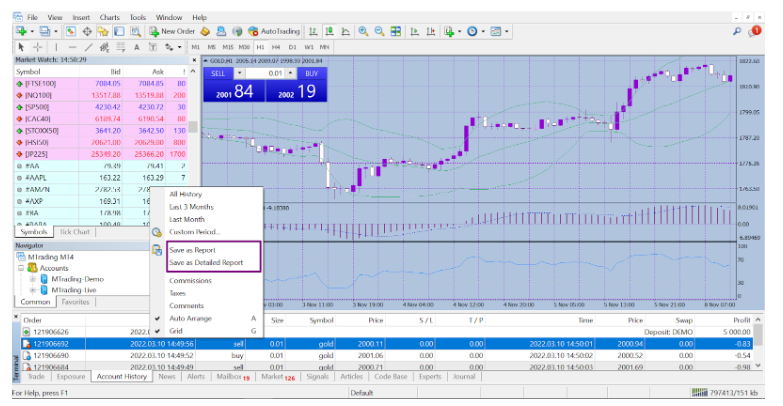Click the 0.01 volume input field
This screenshot has height=406, width=783.
pyautogui.click(x=265, y=73)
